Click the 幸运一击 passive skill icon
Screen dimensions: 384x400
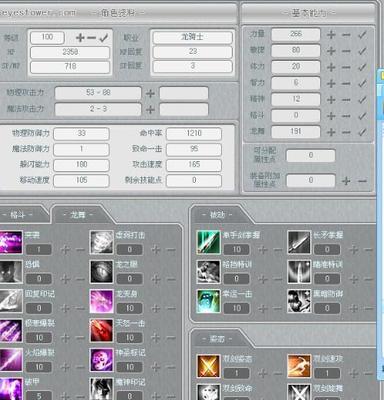(208, 301)
